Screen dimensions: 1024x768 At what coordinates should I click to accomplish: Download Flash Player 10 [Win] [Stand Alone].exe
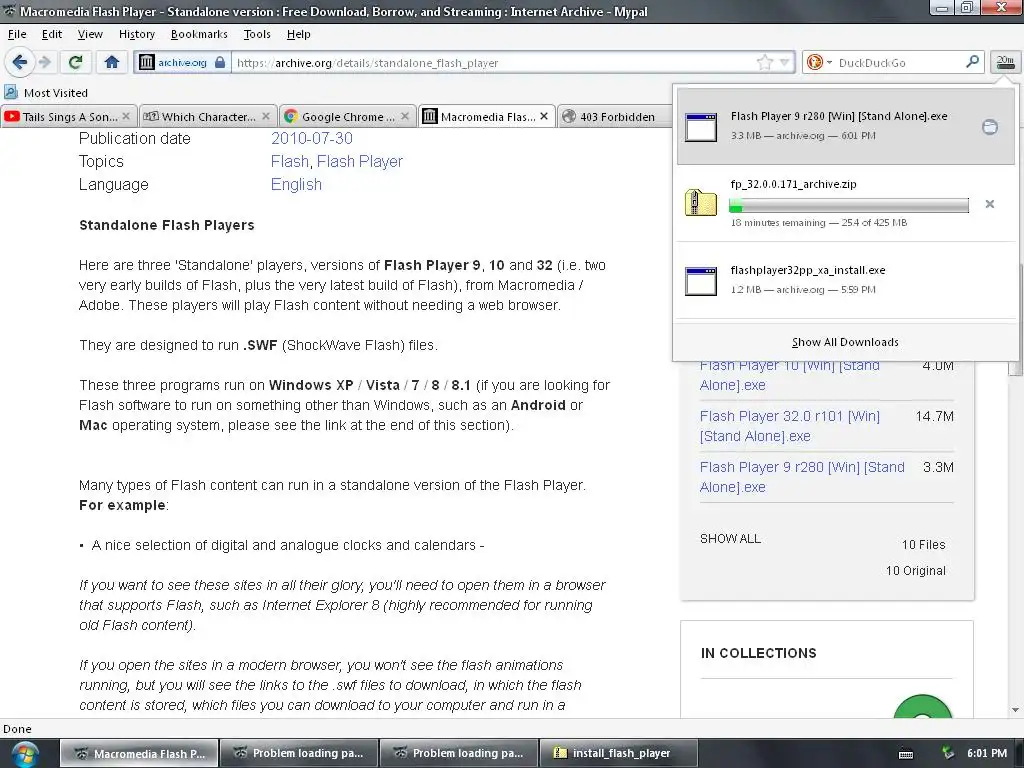tap(790, 375)
